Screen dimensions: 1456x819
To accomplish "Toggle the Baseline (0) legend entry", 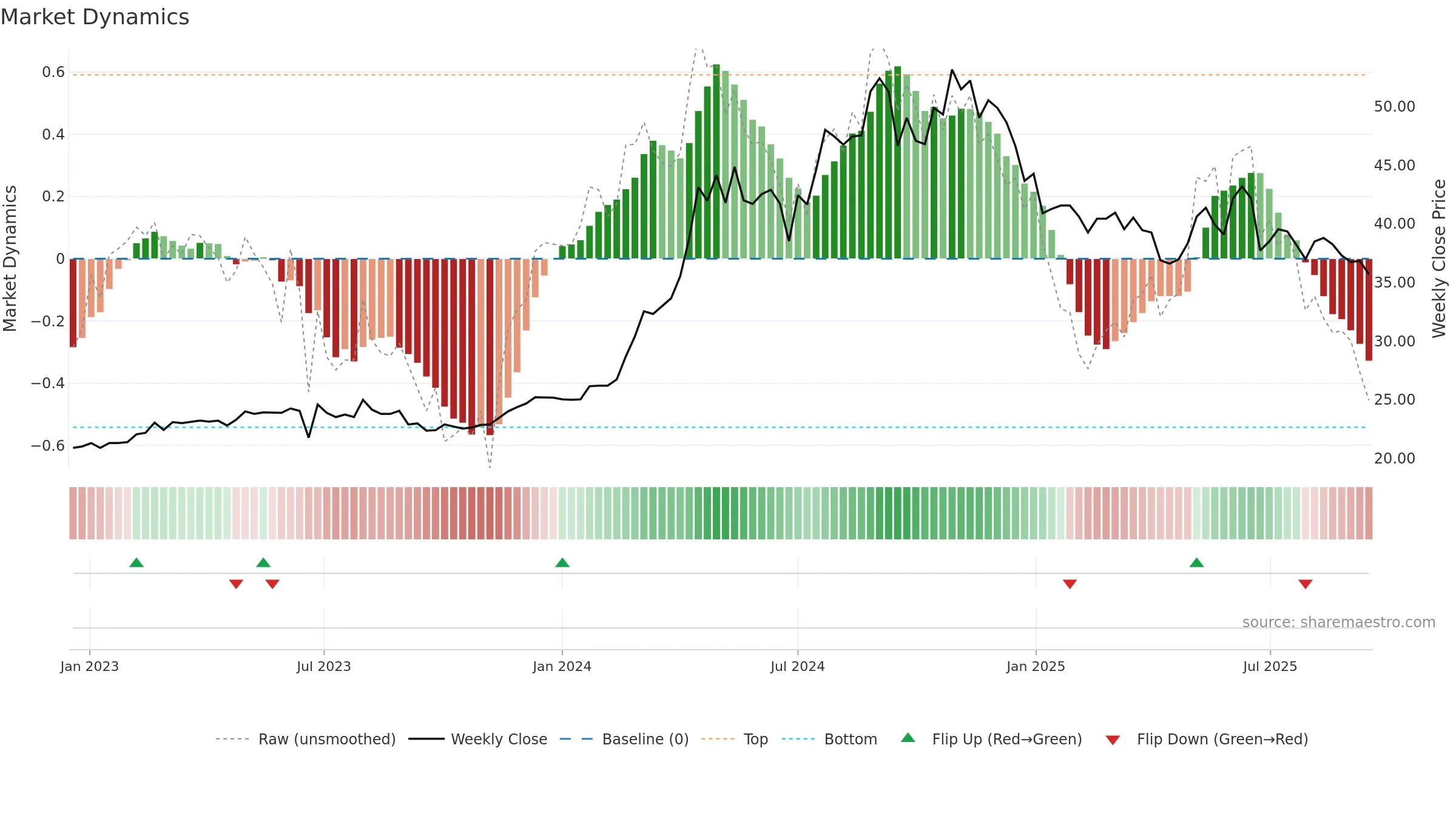I will (624, 739).
